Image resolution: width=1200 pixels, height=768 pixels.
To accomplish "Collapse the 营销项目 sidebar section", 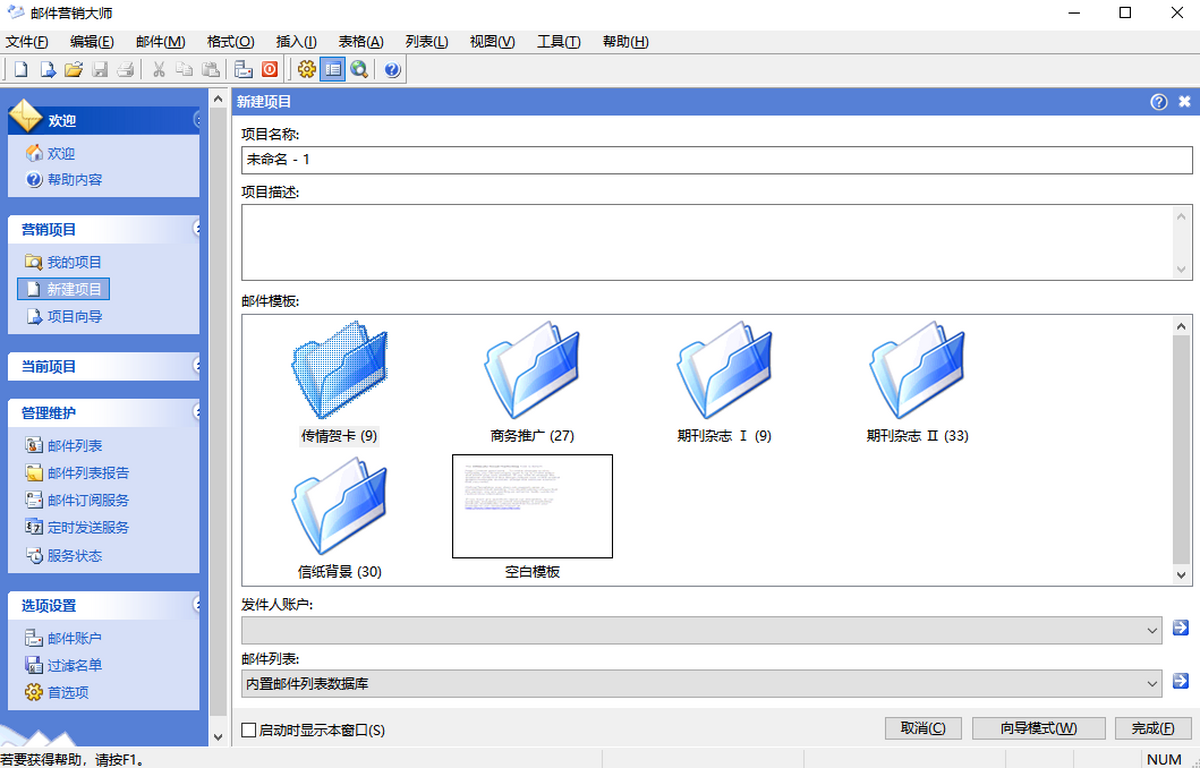I will coord(197,229).
